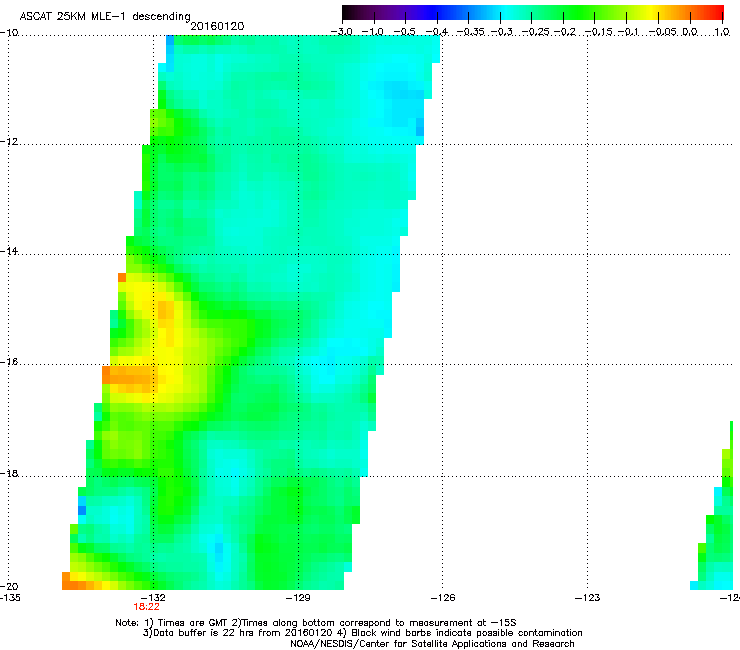Click the -3.0 label on the color scale
Viewport: 740px width, 650px height.
pyautogui.click(x=342, y=32)
